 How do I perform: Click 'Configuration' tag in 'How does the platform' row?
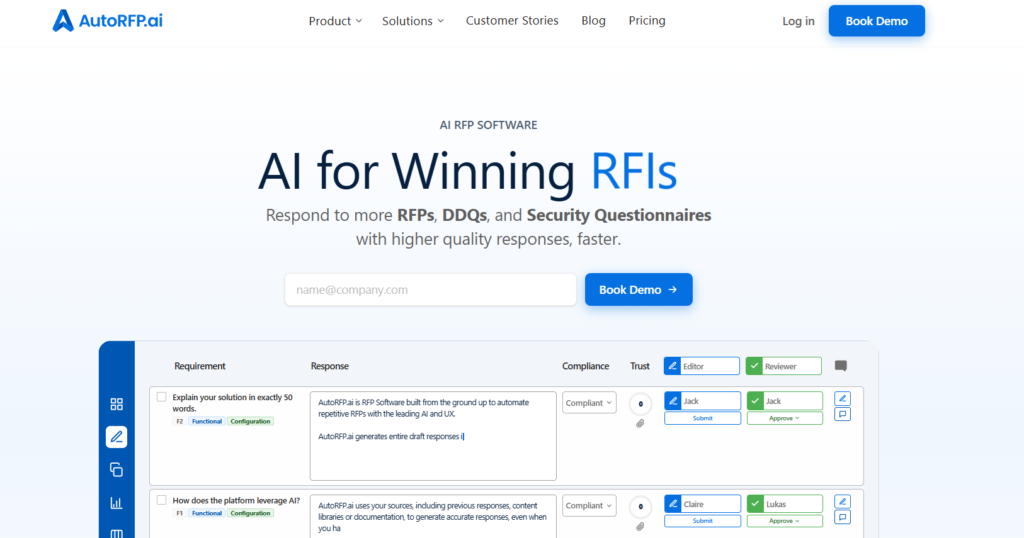tap(250, 513)
